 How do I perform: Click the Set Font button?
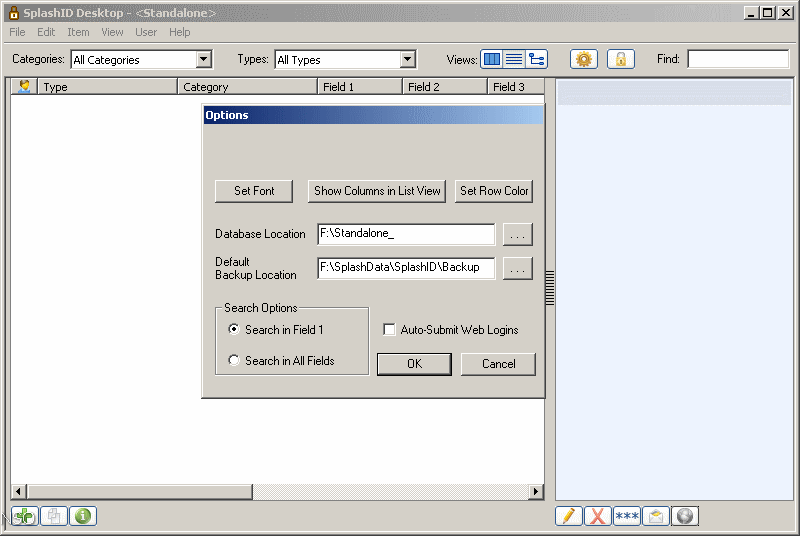[x=254, y=191]
